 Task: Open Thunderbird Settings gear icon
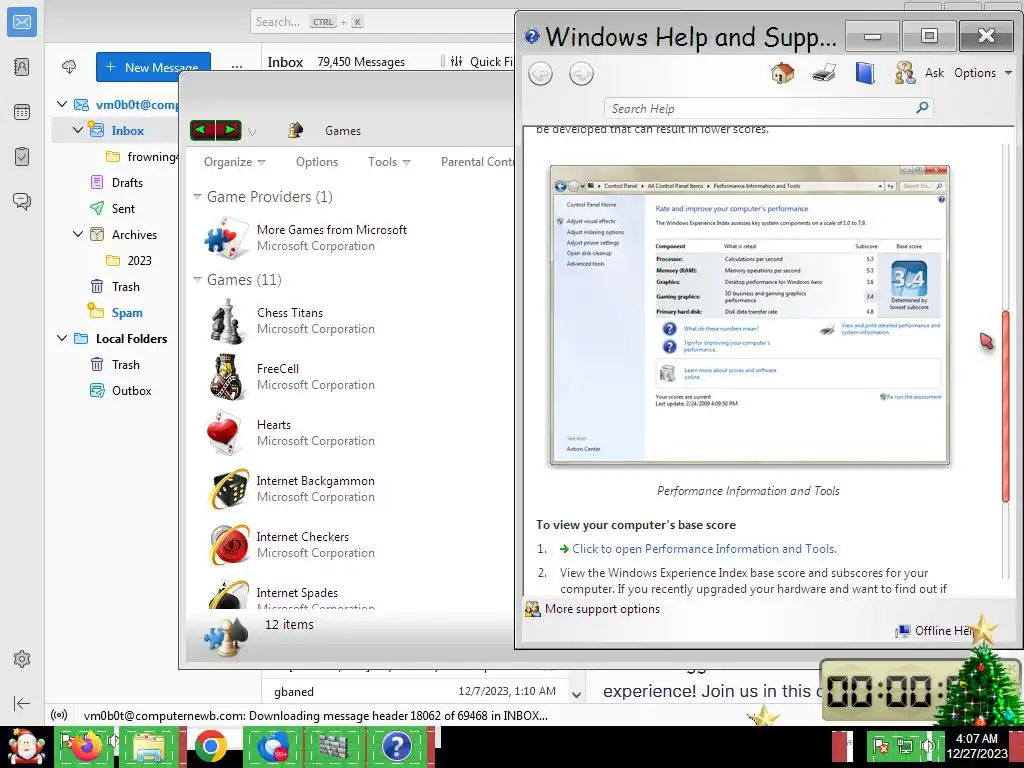coord(22,659)
